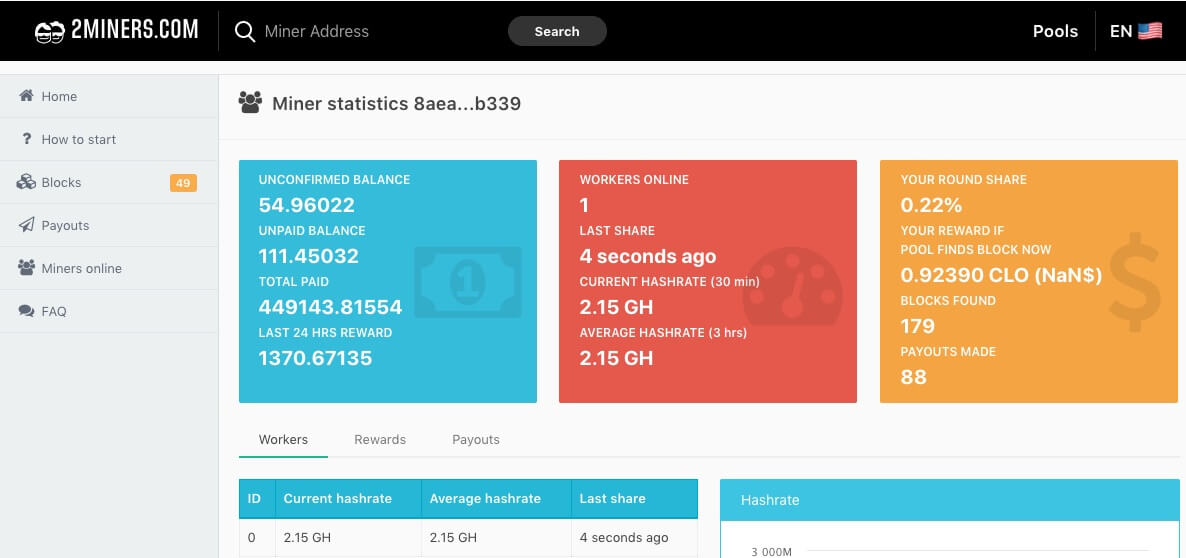Click the 2MINERS.COM site title link

tap(135, 30)
